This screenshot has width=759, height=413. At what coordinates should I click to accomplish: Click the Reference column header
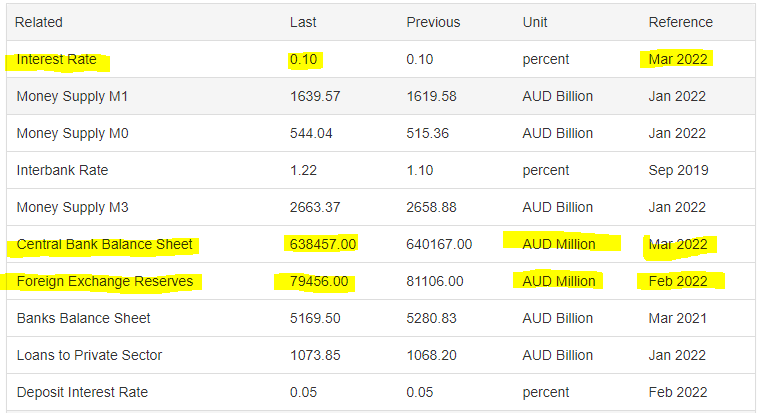(x=681, y=22)
